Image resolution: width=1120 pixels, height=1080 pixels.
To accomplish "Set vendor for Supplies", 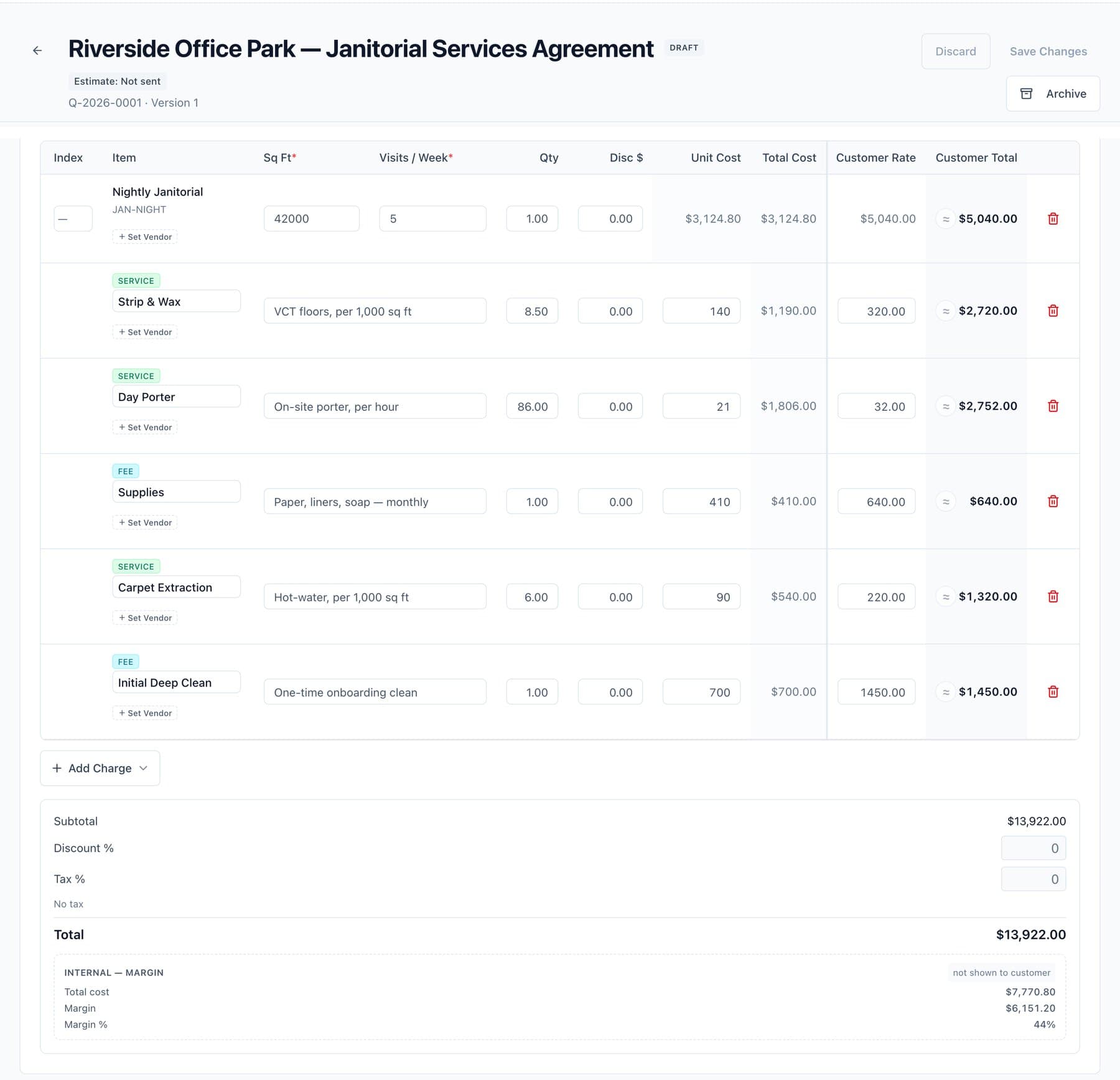I will [145, 522].
